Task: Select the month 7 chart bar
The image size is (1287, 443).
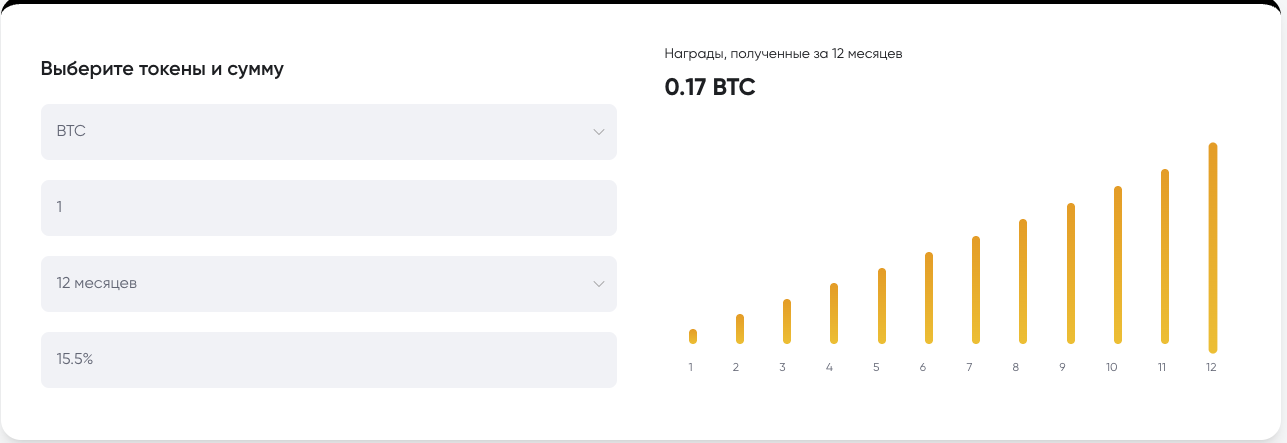Action: [976, 290]
